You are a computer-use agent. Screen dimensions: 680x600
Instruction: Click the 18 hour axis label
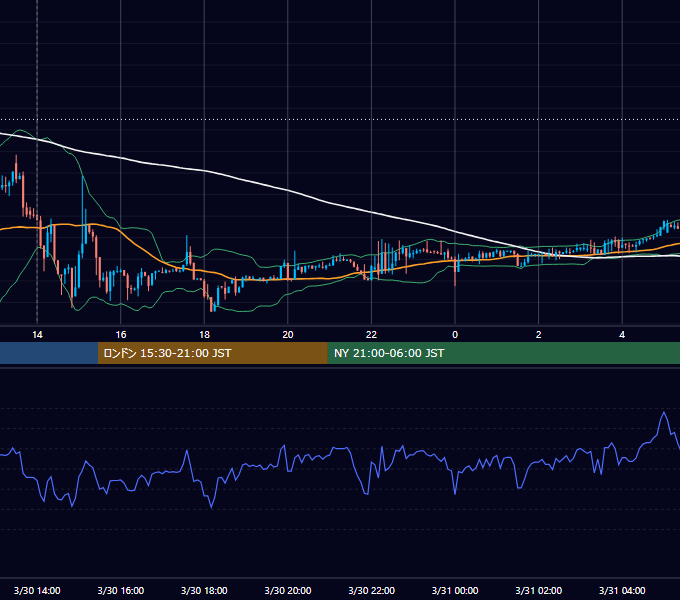(204, 335)
